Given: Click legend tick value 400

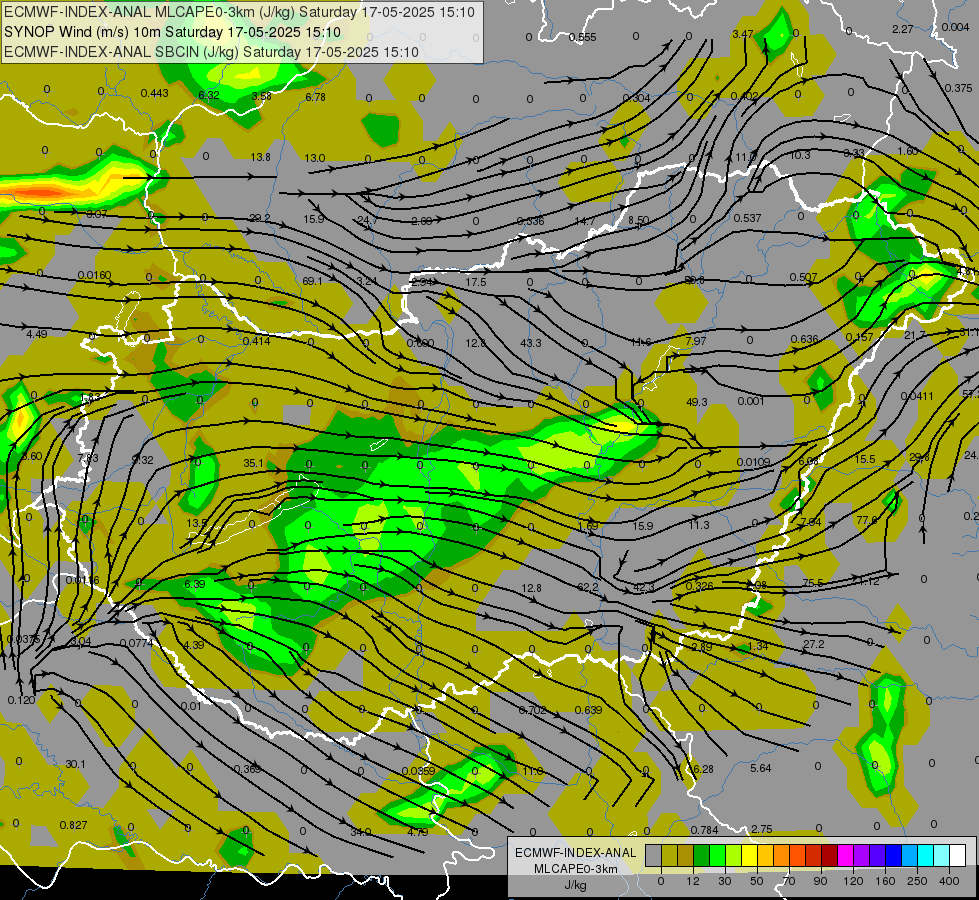Looking at the screenshot, I should [x=949, y=881].
